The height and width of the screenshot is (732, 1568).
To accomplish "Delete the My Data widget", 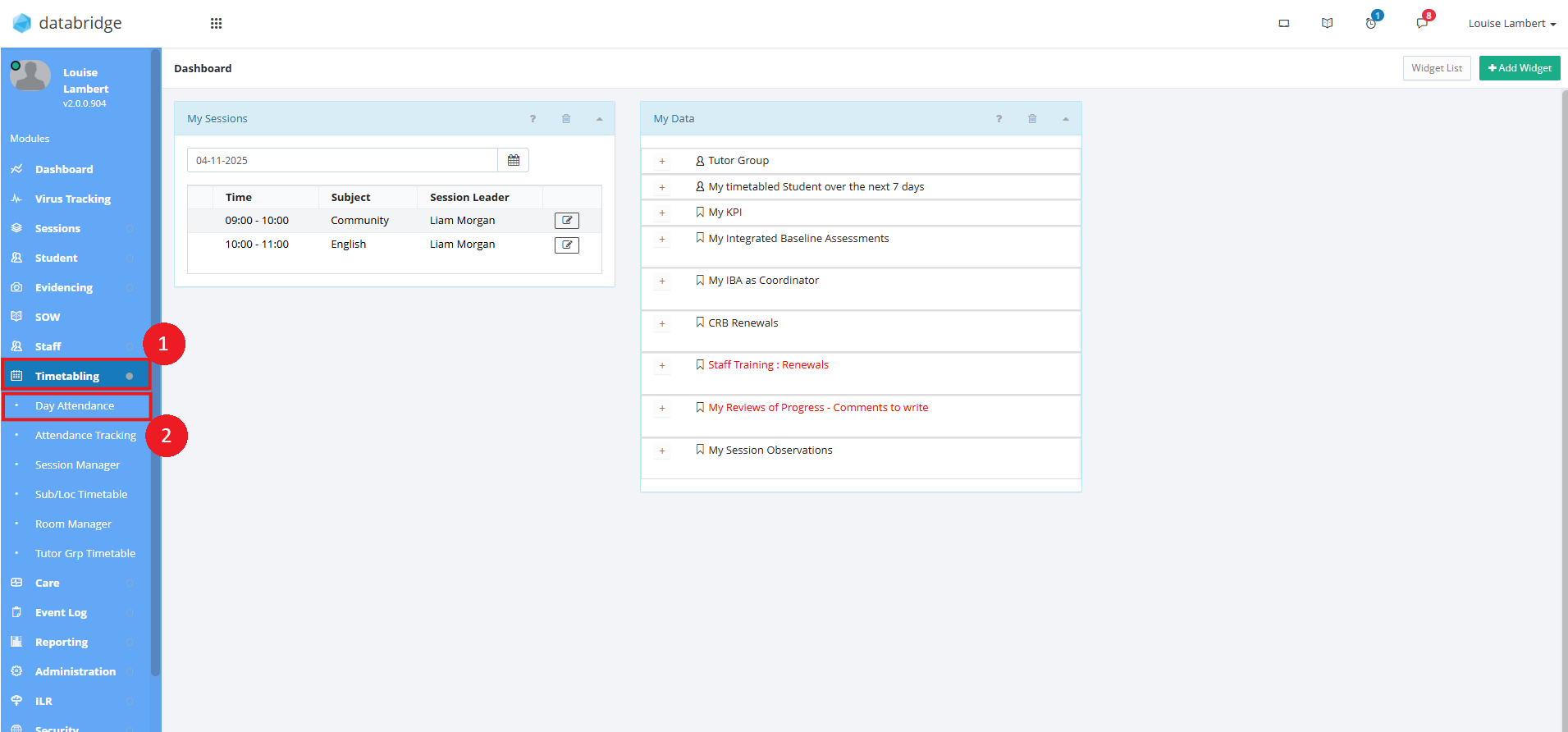I will (1032, 119).
